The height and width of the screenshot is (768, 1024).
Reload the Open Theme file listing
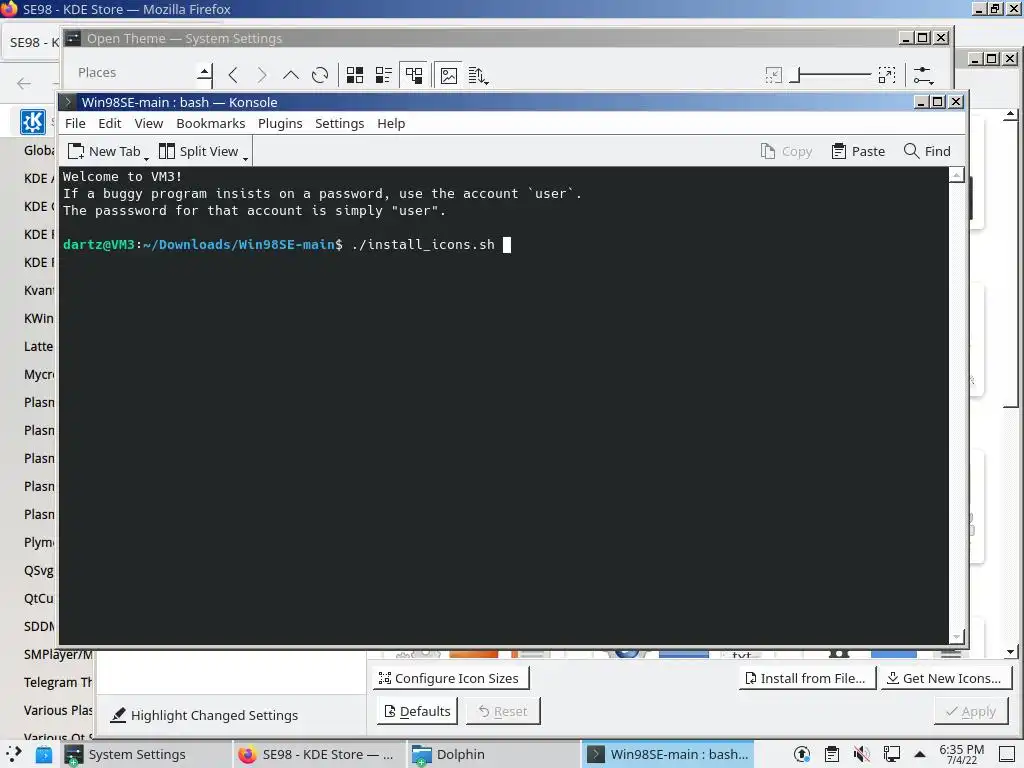(320, 75)
